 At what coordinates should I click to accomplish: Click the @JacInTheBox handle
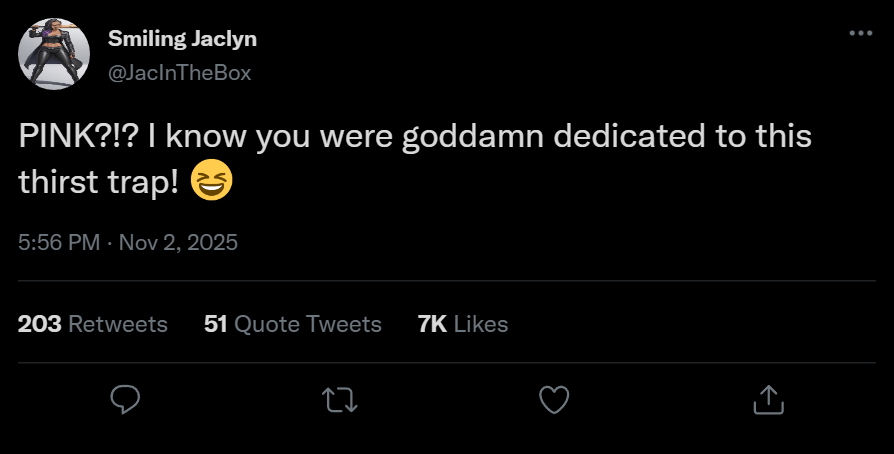[179, 72]
